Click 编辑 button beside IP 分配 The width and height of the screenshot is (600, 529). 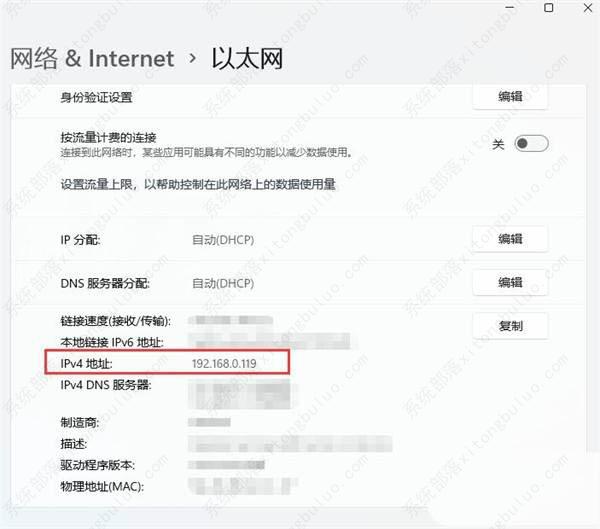coord(510,240)
